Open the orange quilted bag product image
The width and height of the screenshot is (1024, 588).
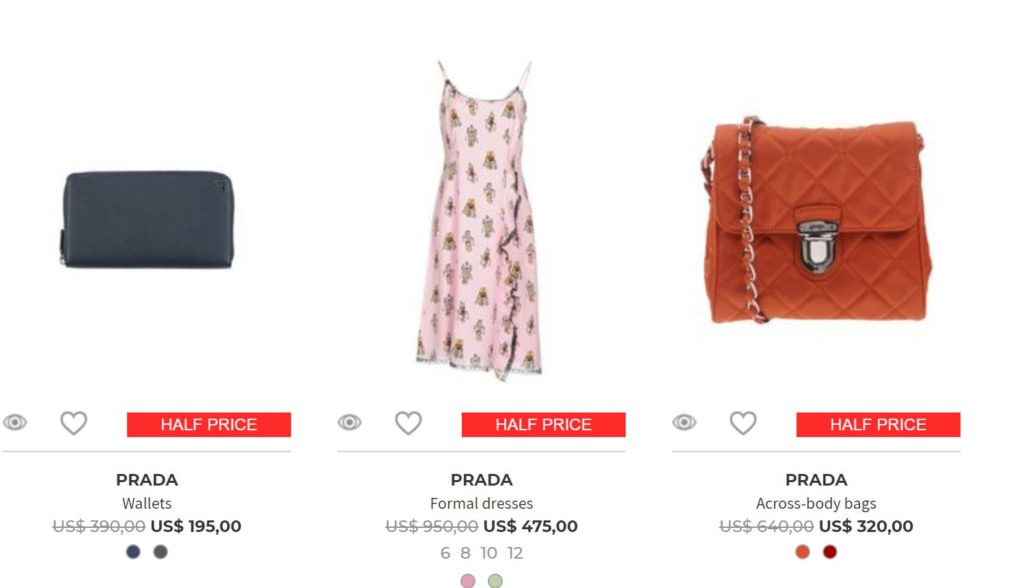click(816, 222)
